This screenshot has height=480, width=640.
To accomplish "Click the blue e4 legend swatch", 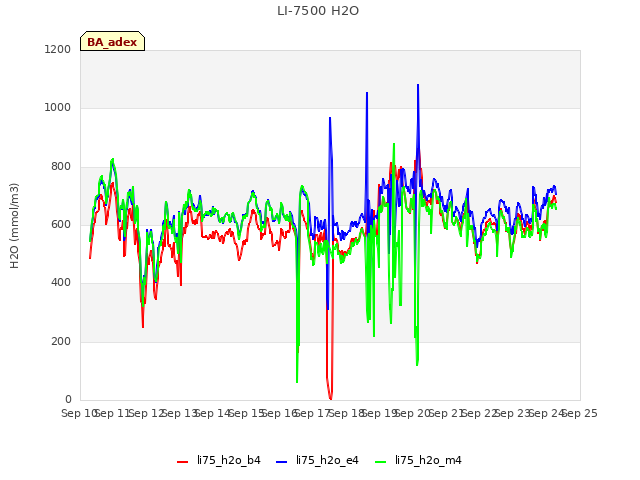I will [x=281, y=462].
